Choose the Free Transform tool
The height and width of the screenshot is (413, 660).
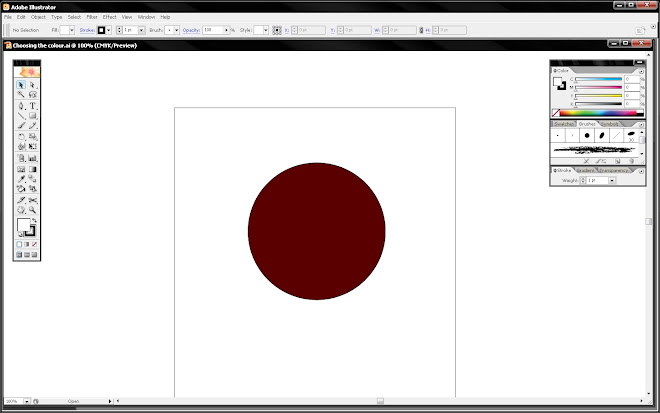coord(32,147)
